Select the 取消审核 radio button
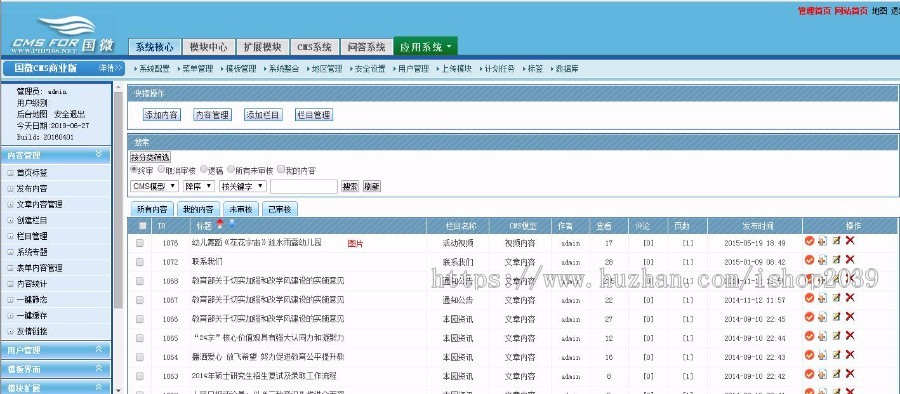Image resolution: width=900 pixels, height=394 pixels. coord(161,169)
